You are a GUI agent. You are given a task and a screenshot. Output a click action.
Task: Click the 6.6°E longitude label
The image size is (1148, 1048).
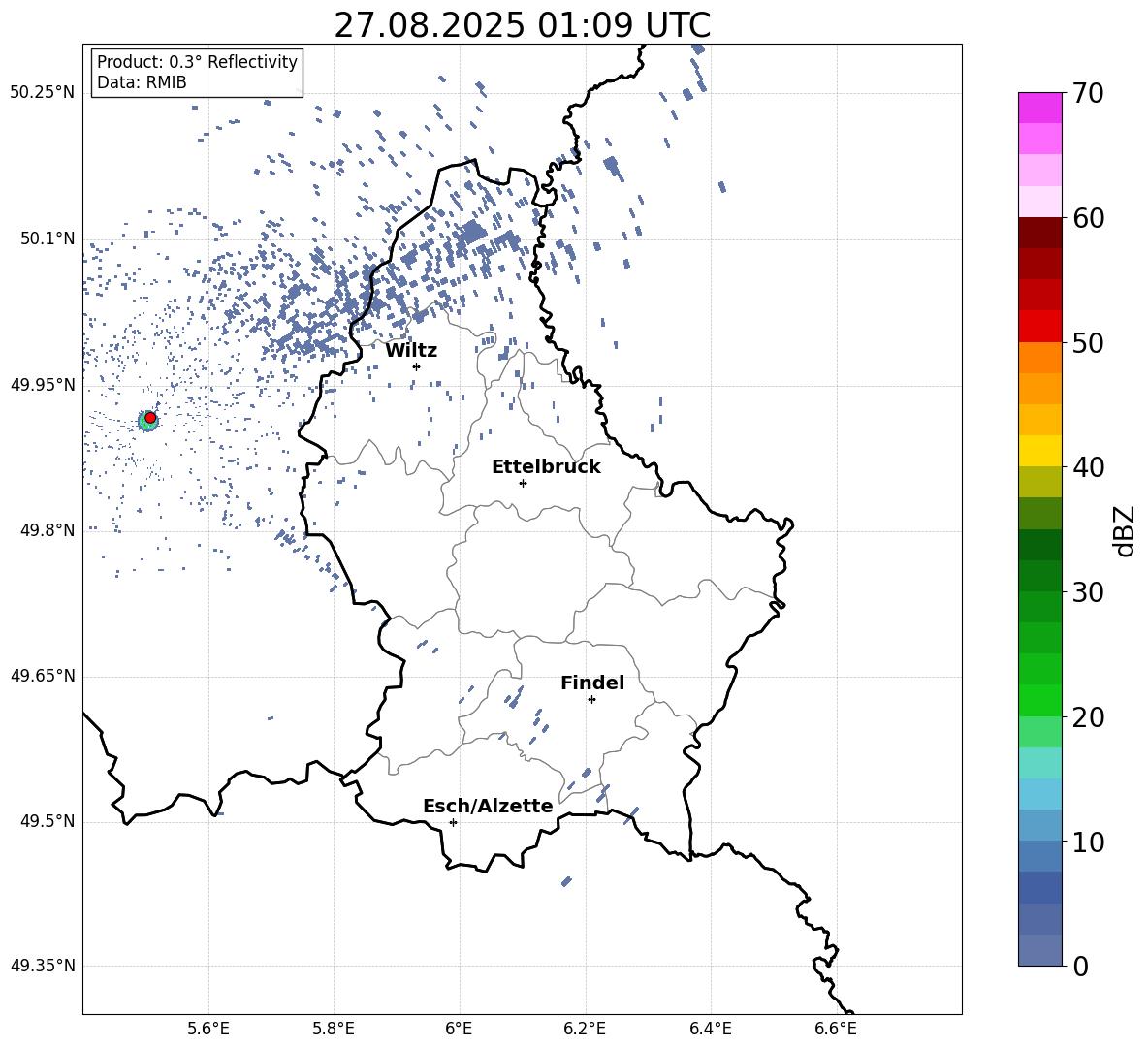[x=836, y=1029]
